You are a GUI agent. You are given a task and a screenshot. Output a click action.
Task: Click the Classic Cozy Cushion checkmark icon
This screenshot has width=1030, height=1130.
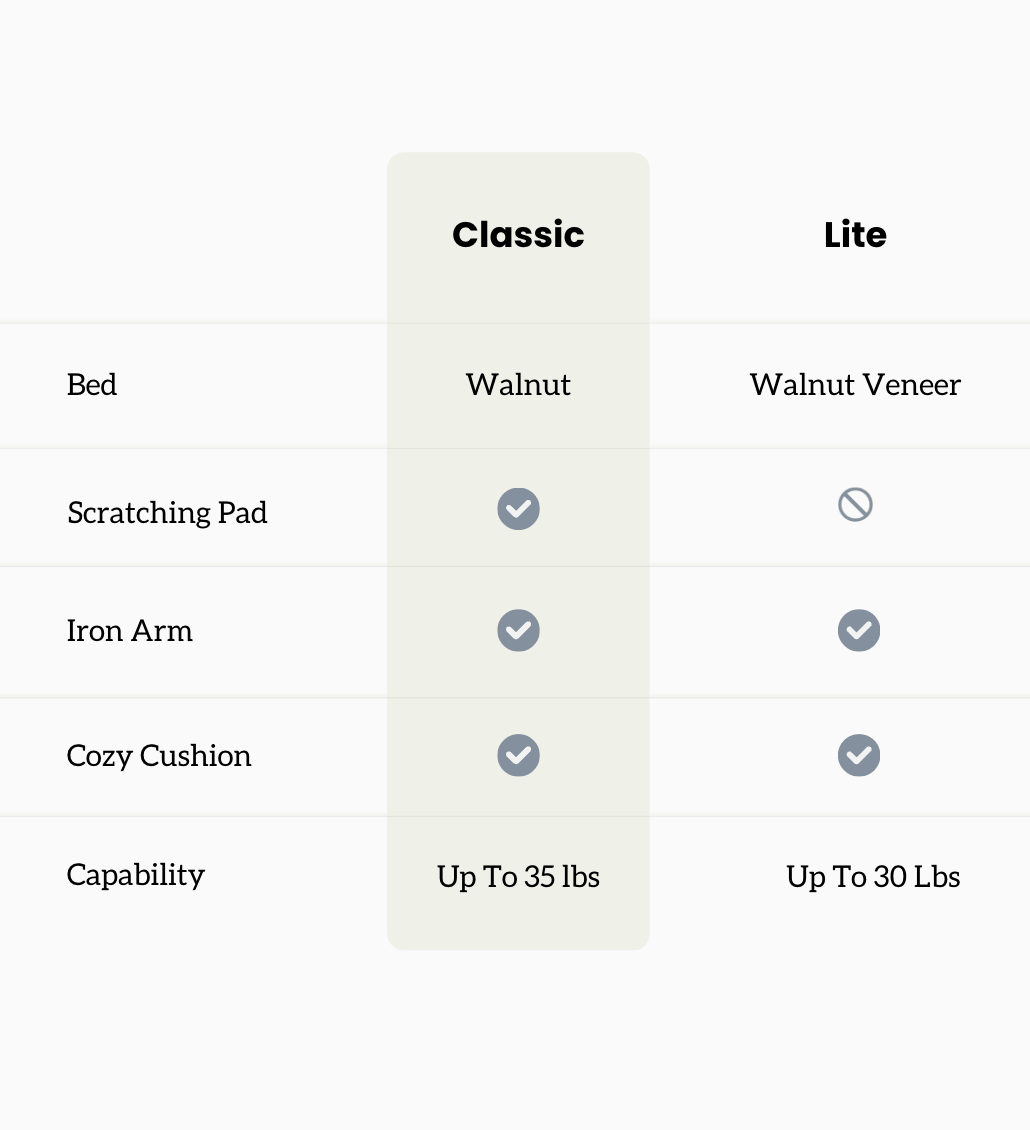(518, 755)
